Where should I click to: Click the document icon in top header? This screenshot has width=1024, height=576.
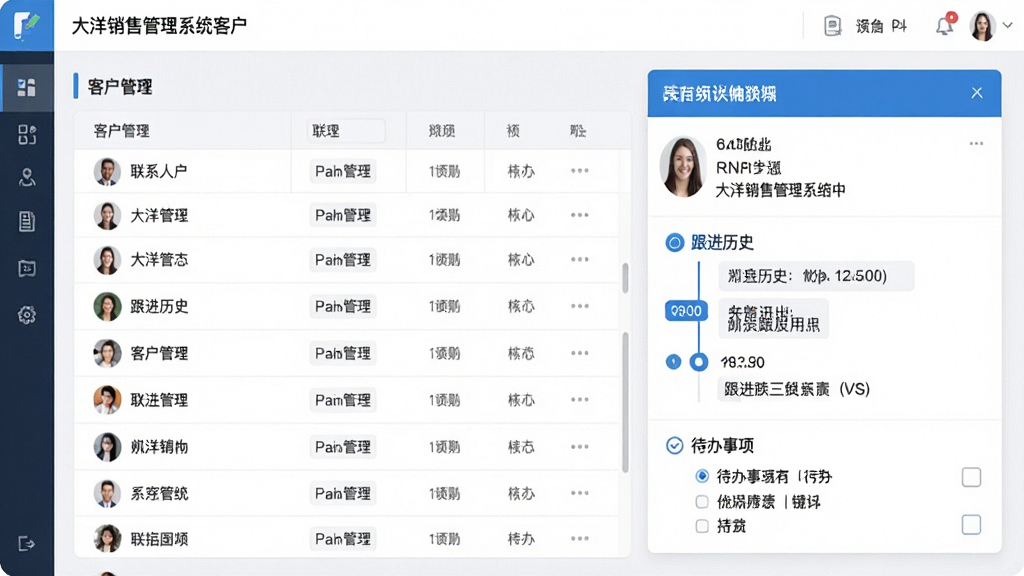click(x=833, y=26)
